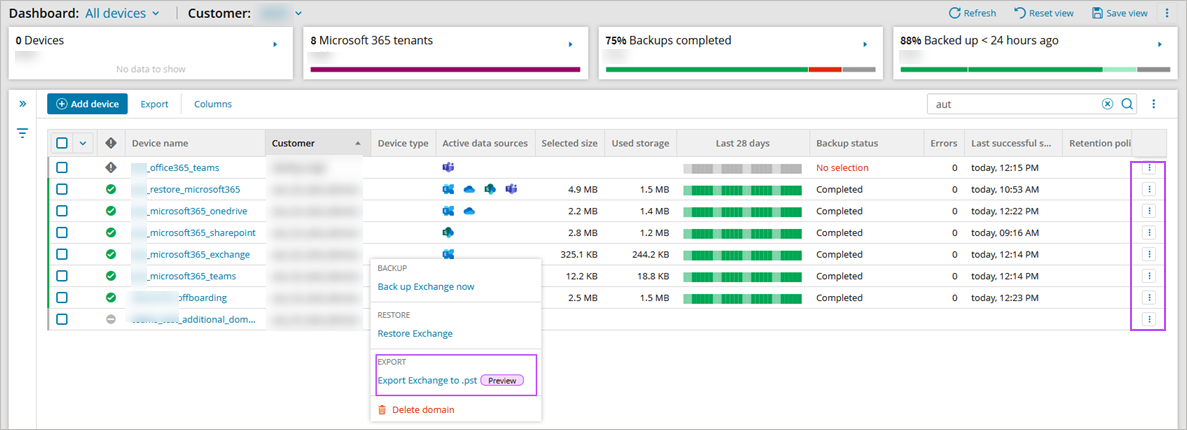Open the table options kebab menu beside search
This screenshot has width=1187, height=430.
tap(1153, 104)
